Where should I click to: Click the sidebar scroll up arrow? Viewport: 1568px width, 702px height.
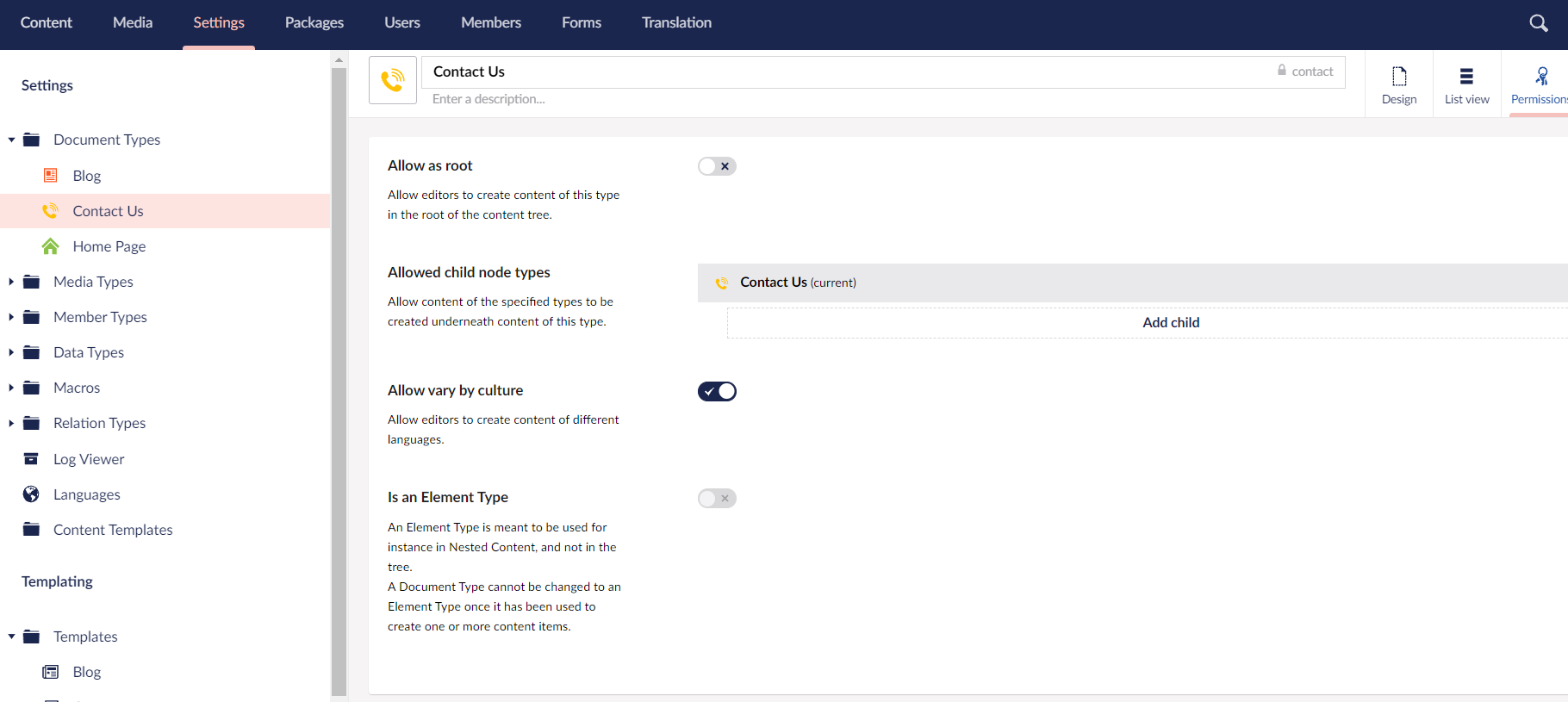[x=339, y=60]
